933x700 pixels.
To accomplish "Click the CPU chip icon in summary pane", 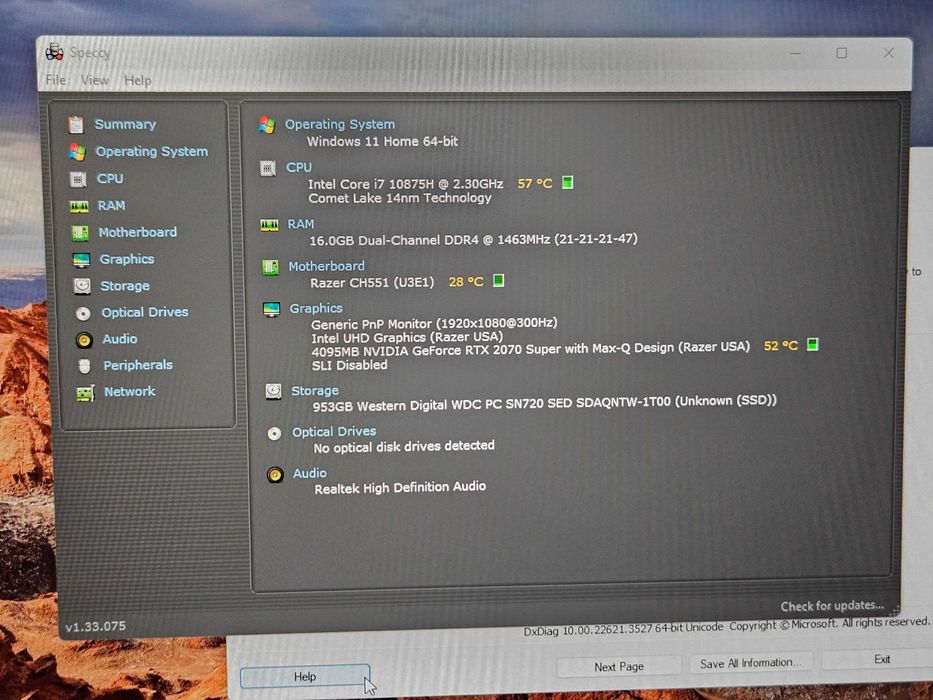I will [x=268, y=168].
